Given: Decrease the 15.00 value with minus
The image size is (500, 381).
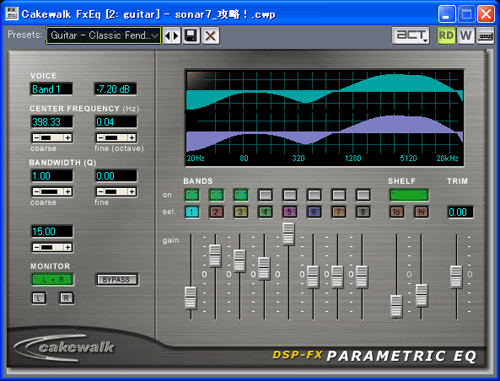Looking at the screenshot, I should (36, 247).
